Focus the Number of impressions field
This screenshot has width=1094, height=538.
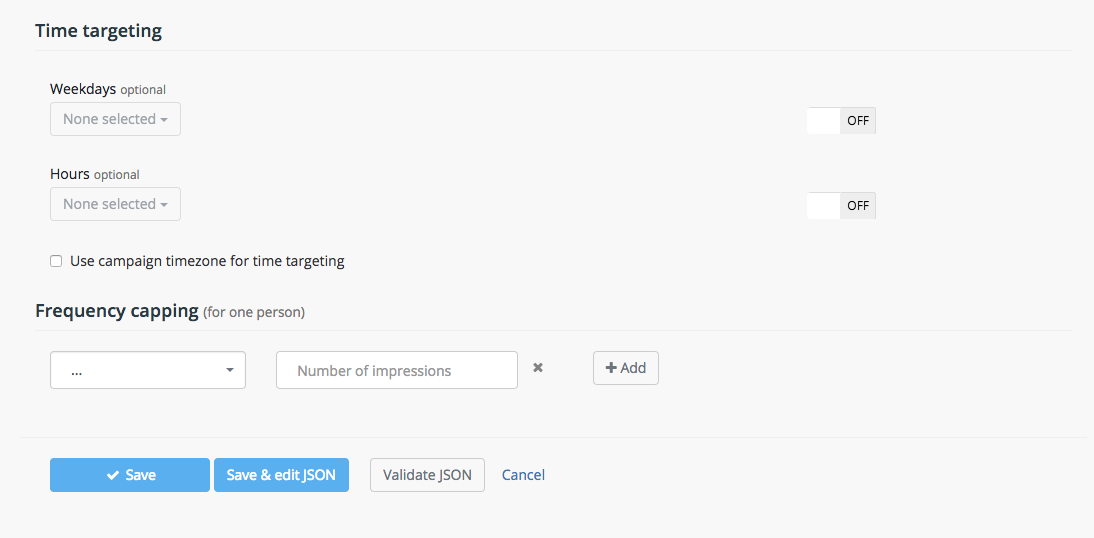(396, 370)
